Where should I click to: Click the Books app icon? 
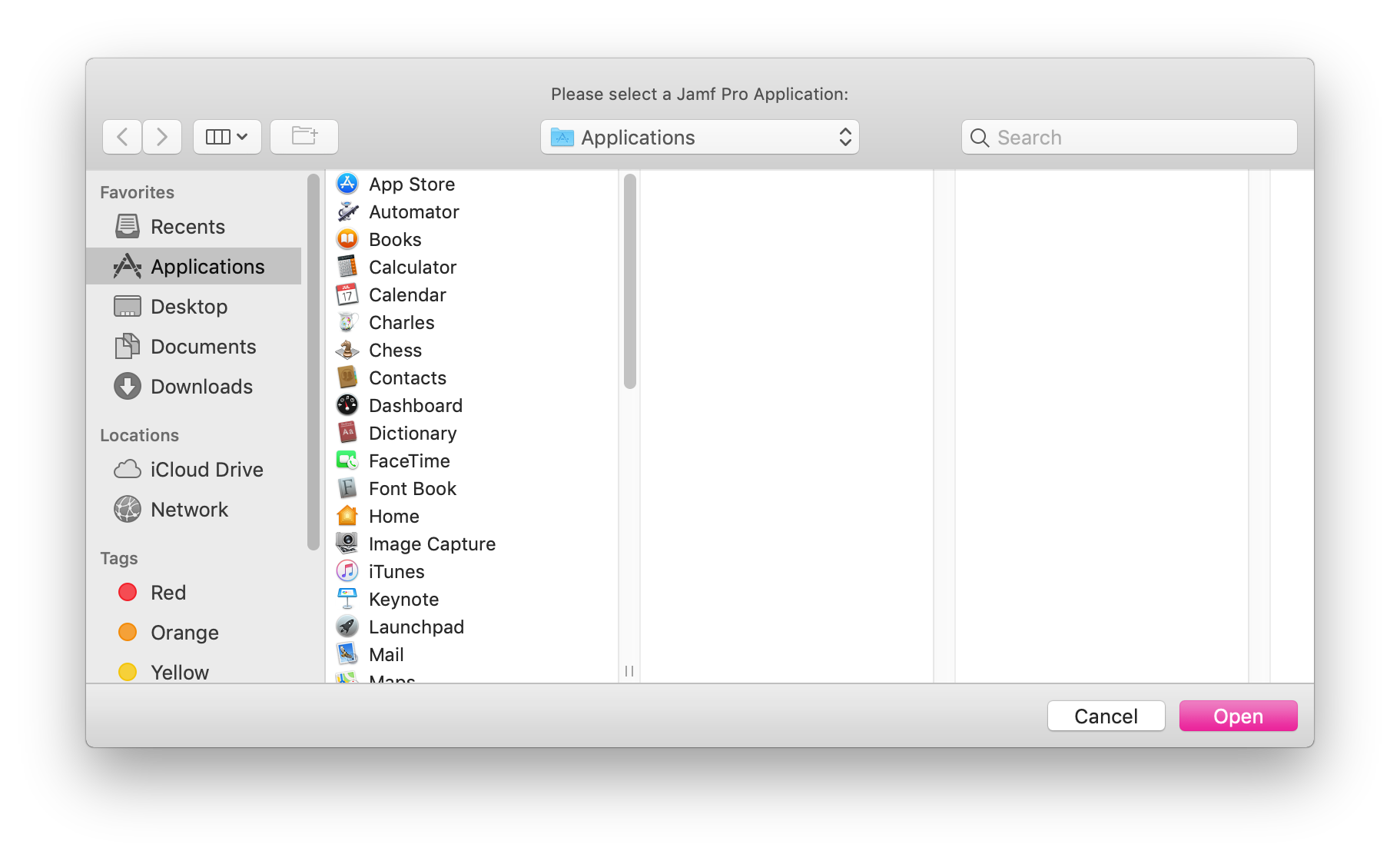[347, 239]
